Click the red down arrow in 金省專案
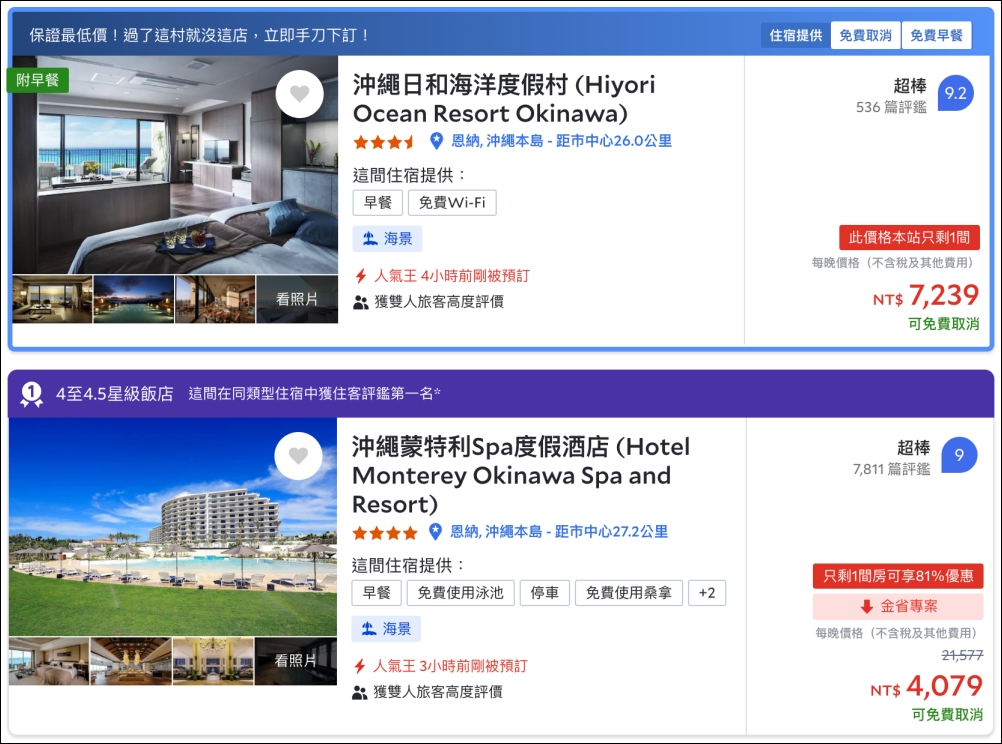Viewport: 1002px width, 744px height. [867, 607]
